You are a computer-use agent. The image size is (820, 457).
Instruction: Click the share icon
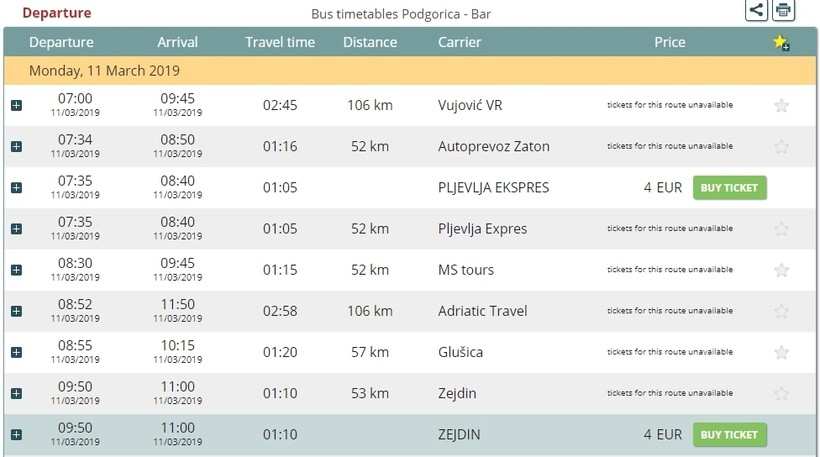tap(757, 10)
